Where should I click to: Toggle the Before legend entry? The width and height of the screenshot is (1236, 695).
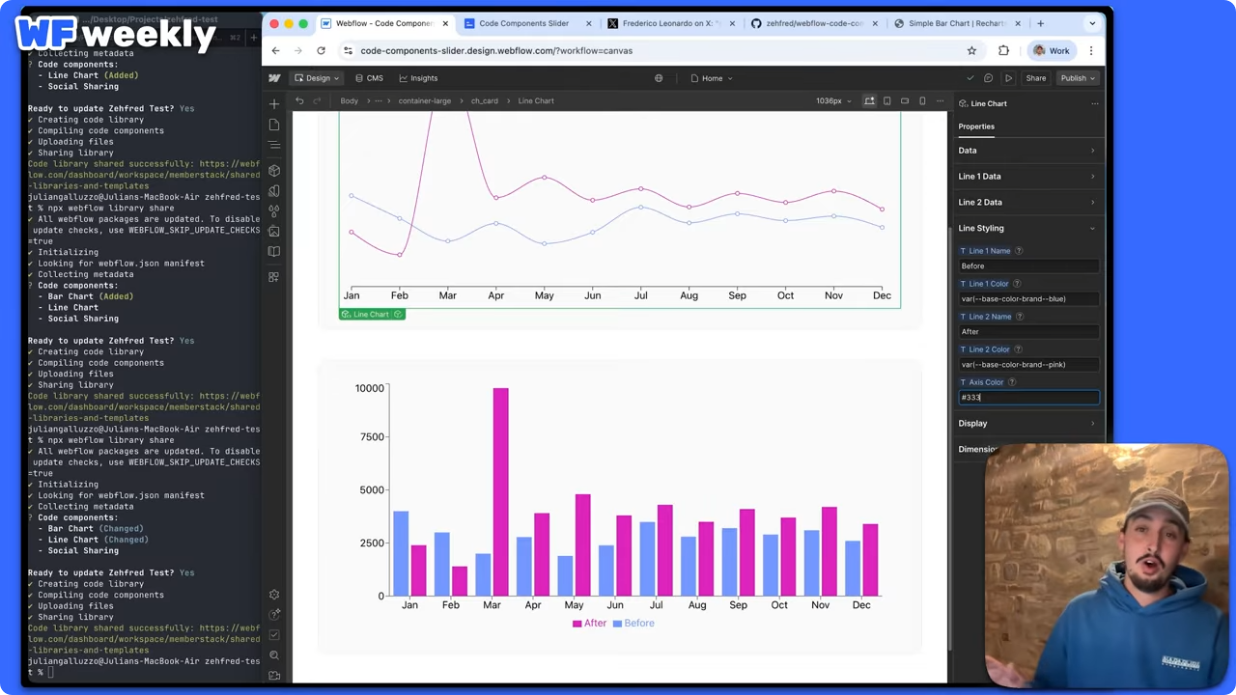click(x=633, y=623)
